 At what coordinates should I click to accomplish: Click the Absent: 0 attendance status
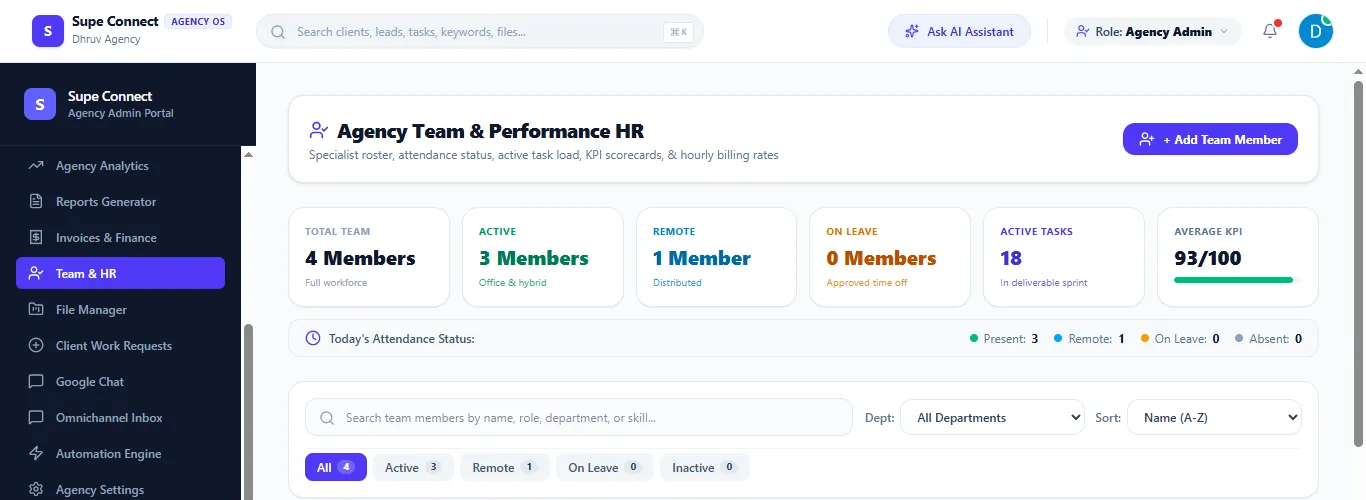[x=1268, y=339]
